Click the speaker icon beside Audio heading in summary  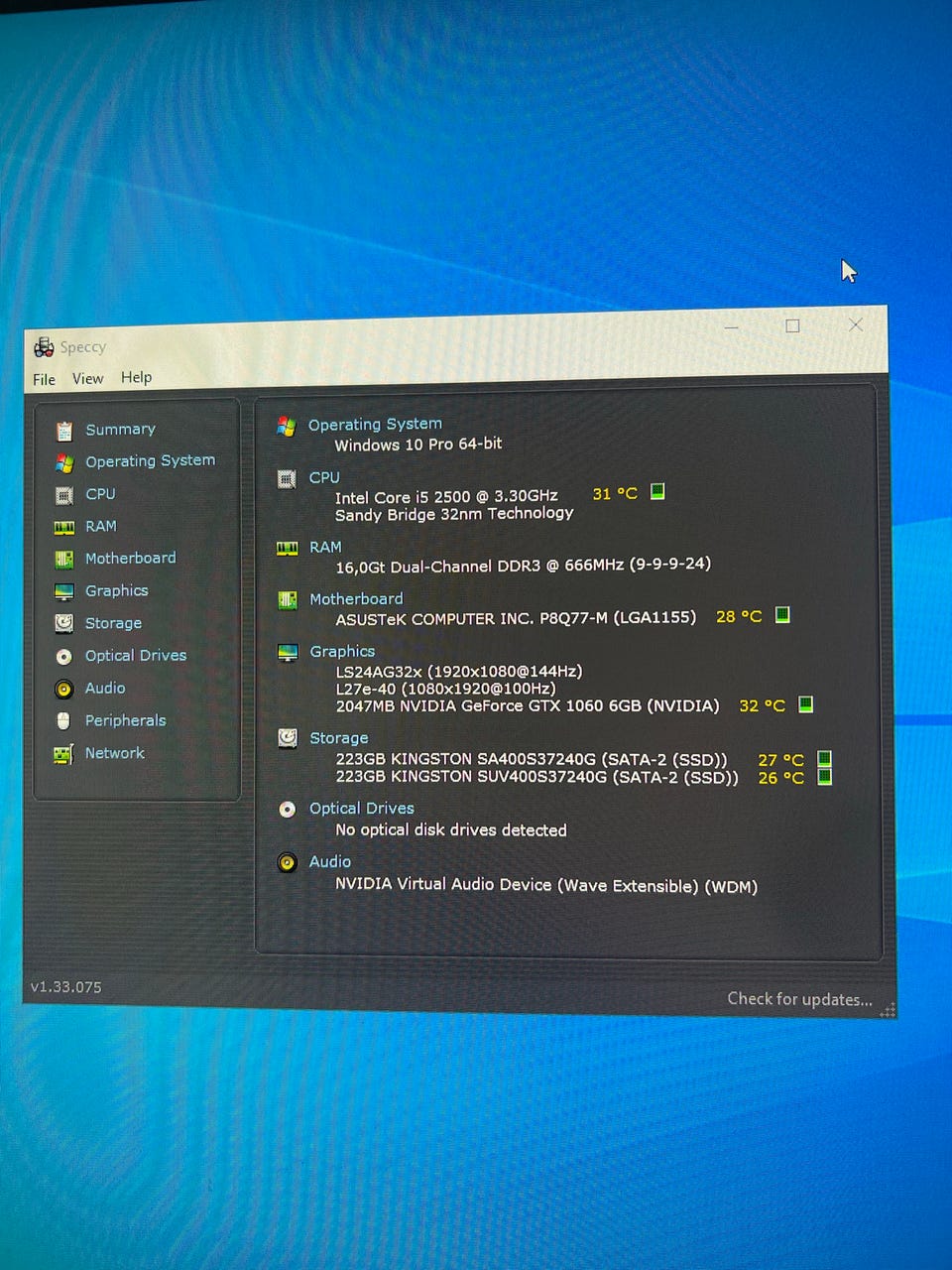tap(288, 862)
